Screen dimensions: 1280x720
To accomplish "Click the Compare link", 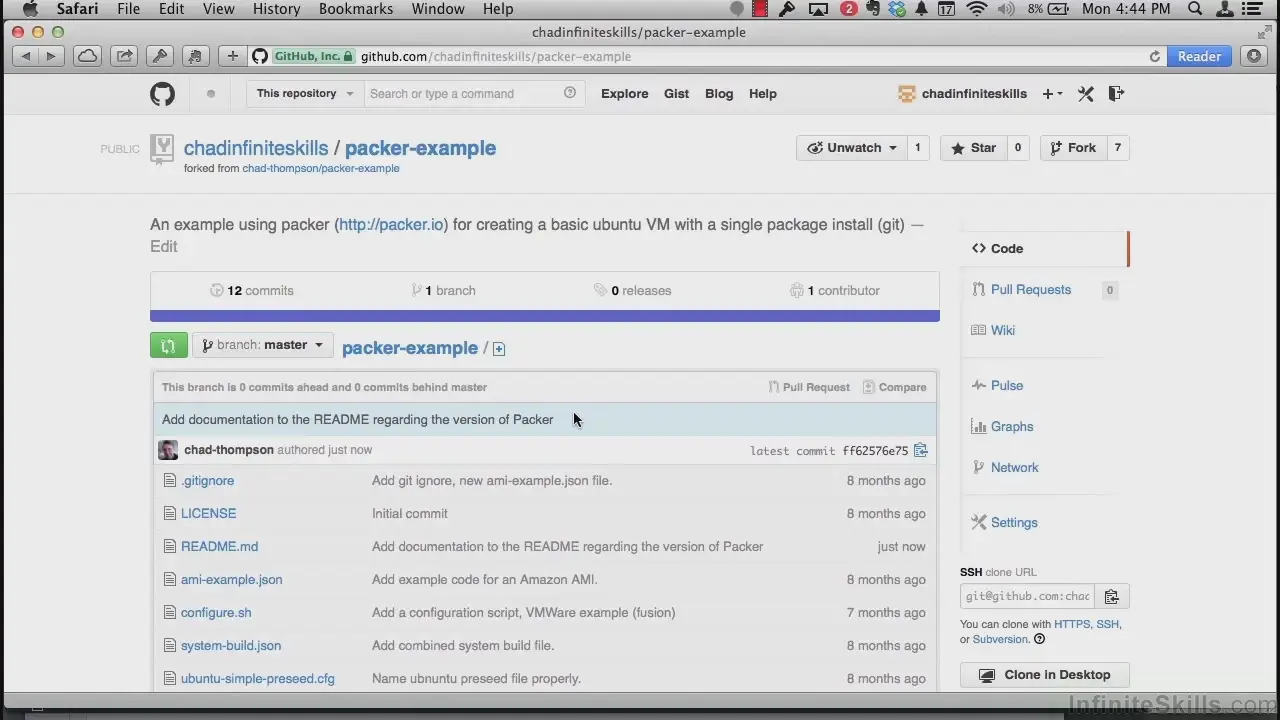I will 894,387.
